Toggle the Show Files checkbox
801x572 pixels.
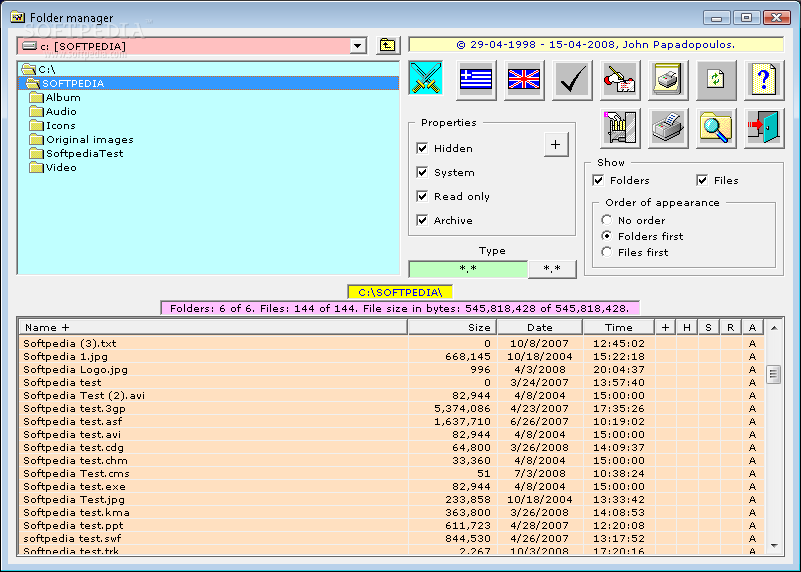click(x=702, y=180)
